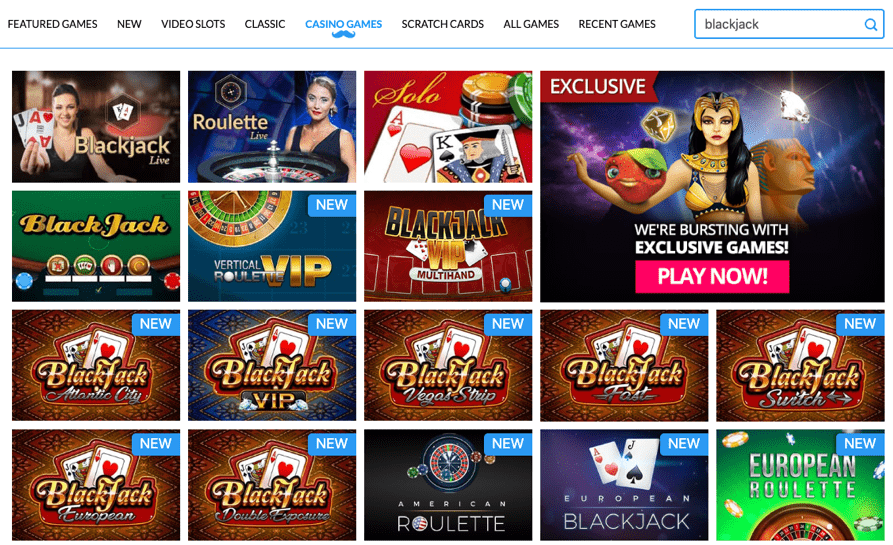Screen dimensions: 893x545
Task: Launch the American Roulette game
Action: (x=448, y=485)
